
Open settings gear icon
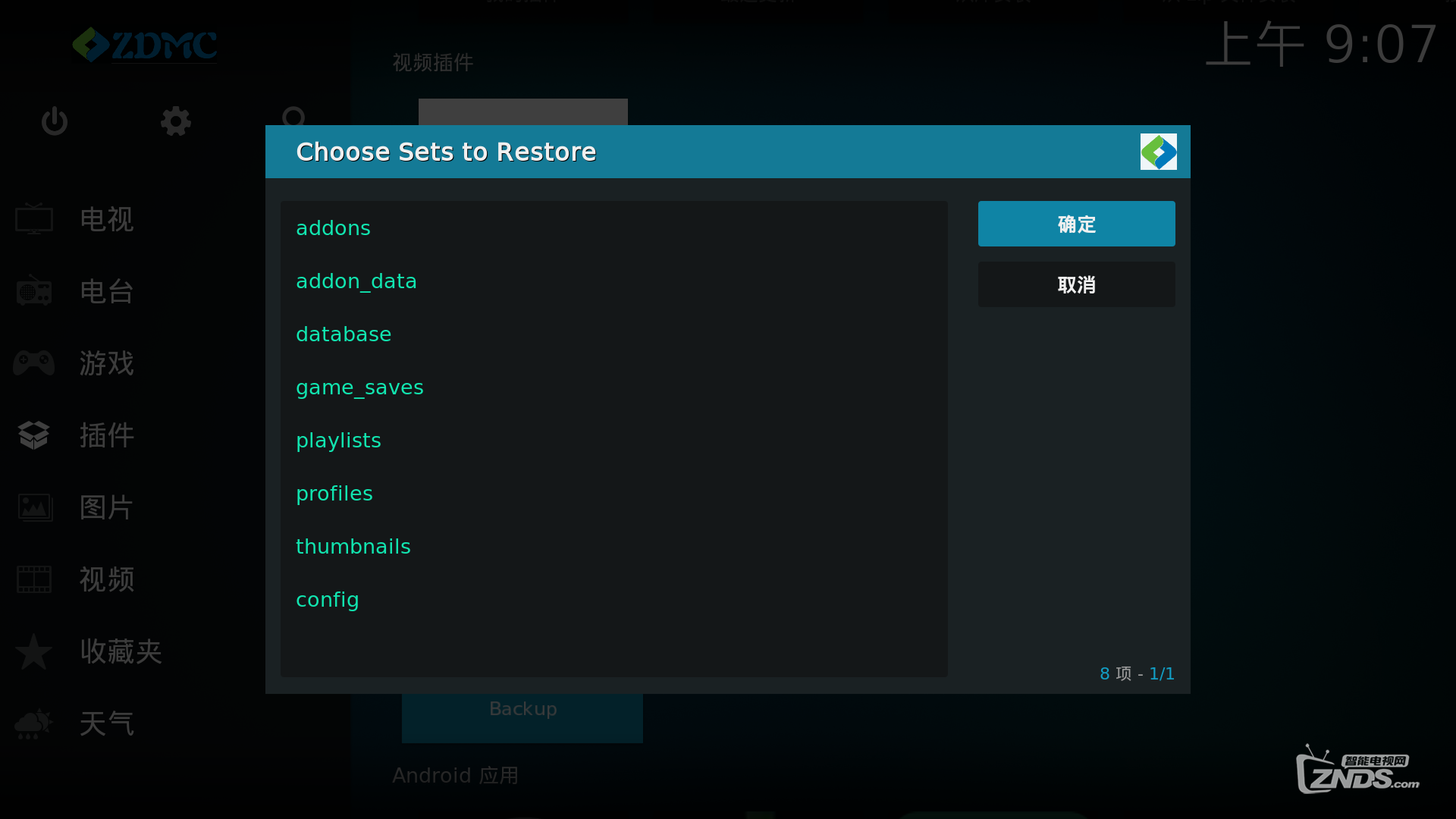click(x=176, y=121)
